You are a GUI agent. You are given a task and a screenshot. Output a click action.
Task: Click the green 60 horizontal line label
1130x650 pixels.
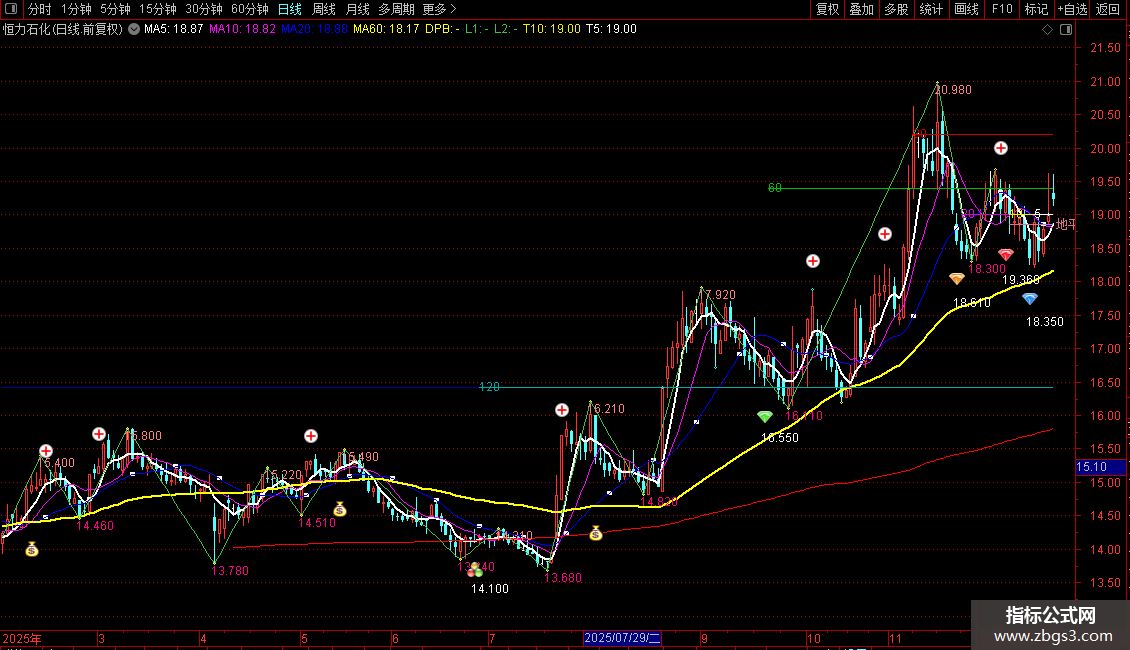coord(775,188)
